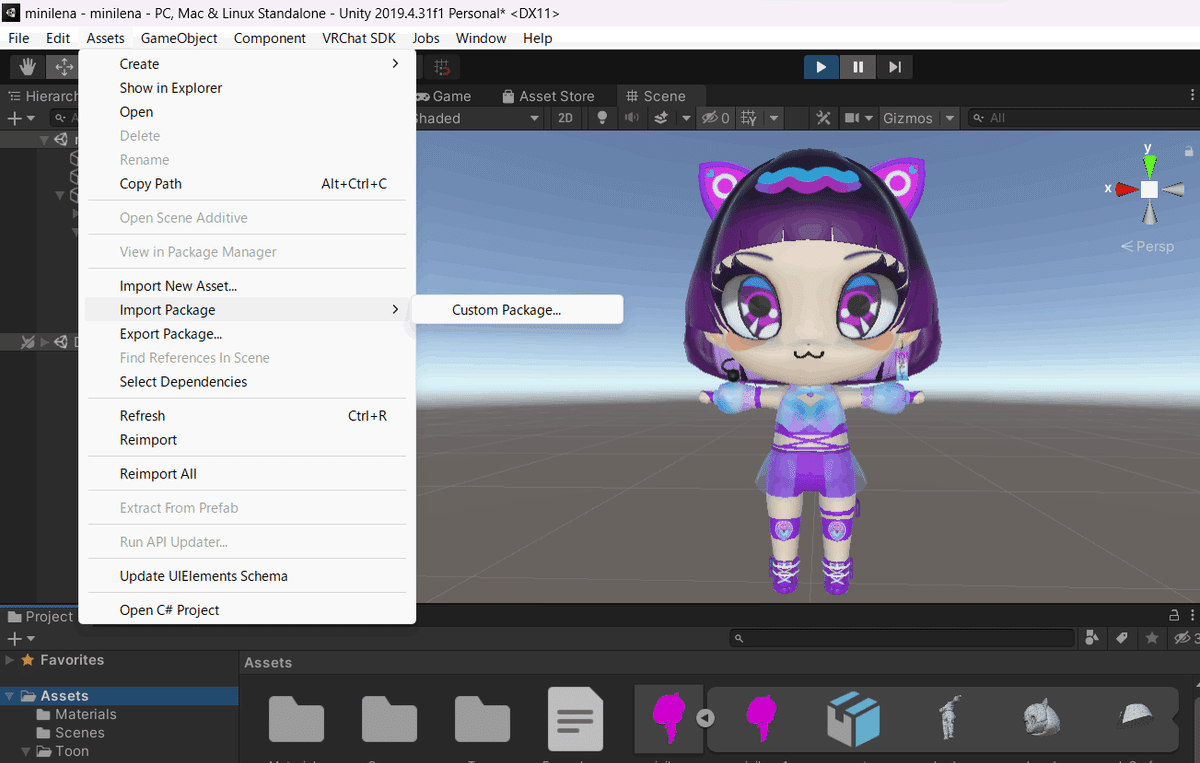This screenshot has height=763, width=1200.
Task: Click Refresh in the Assets menu
Action: (x=248, y=416)
